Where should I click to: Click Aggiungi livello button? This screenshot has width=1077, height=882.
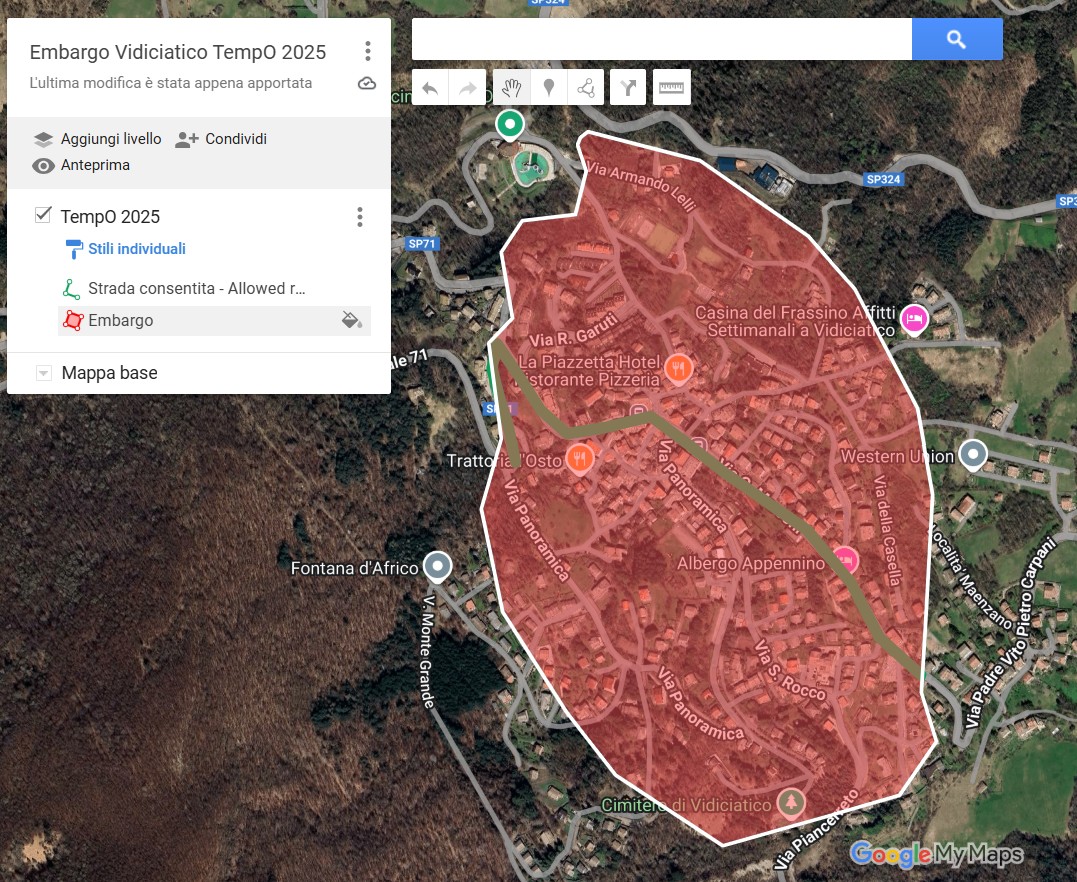pos(97,139)
